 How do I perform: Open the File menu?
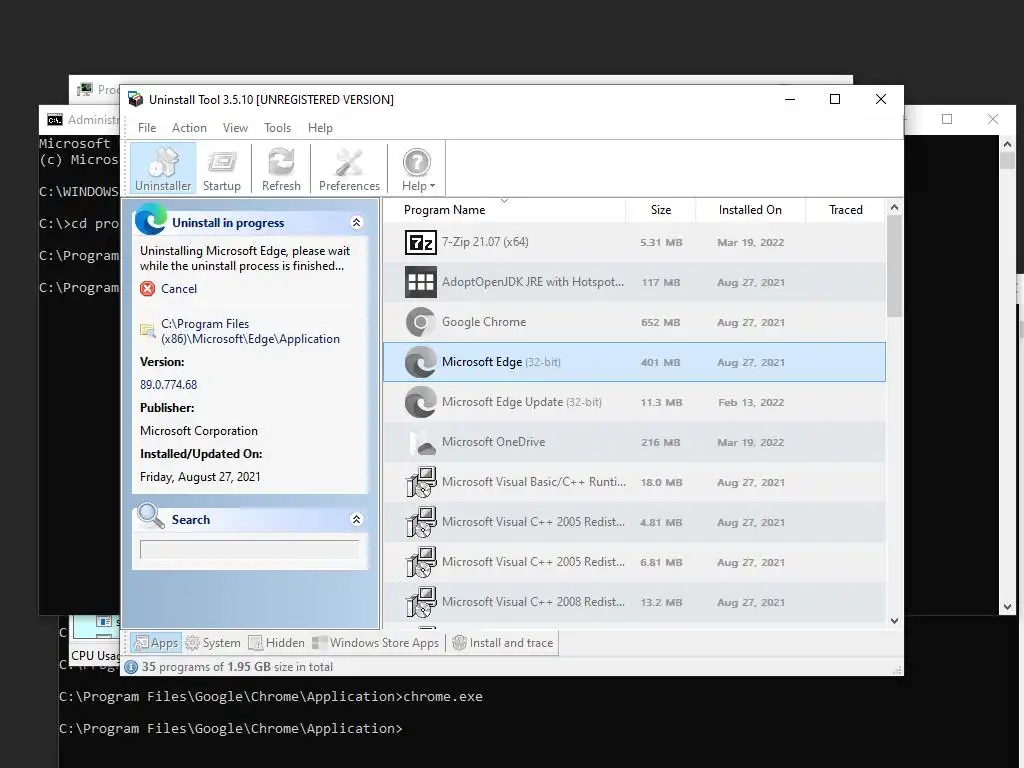[147, 128]
